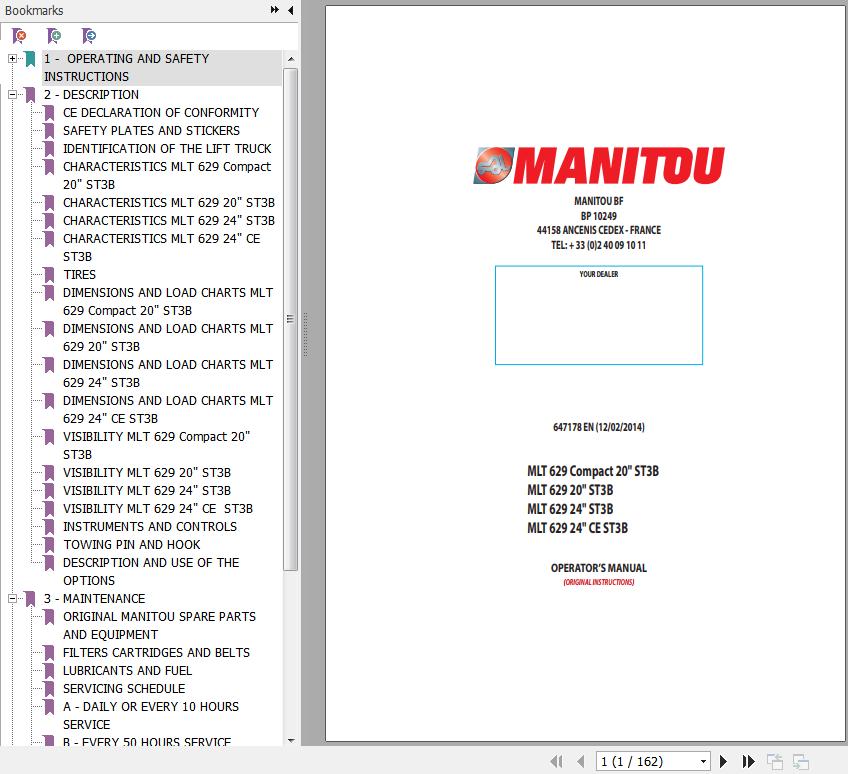This screenshot has width=848, height=774.
Task: Click the next view icon
Action: tap(801, 762)
